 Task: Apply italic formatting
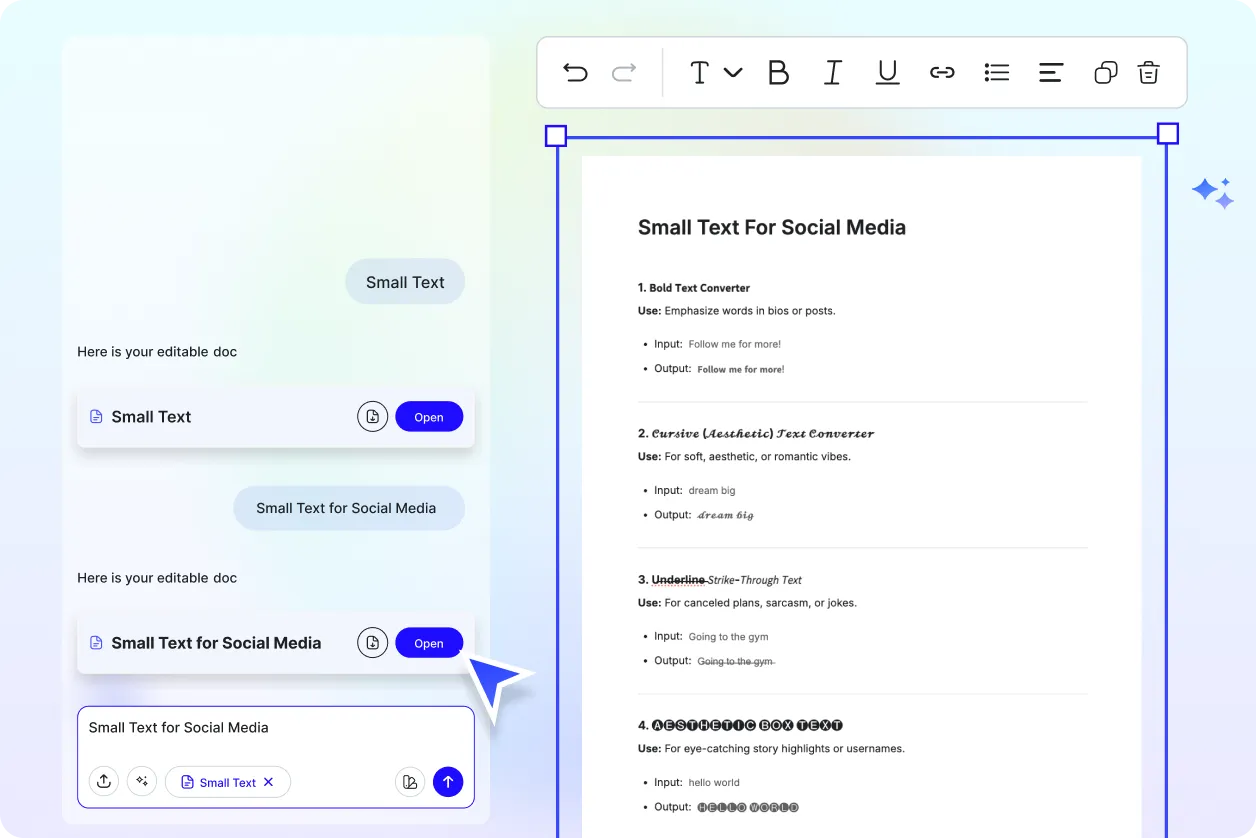pyautogui.click(x=833, y=72)
